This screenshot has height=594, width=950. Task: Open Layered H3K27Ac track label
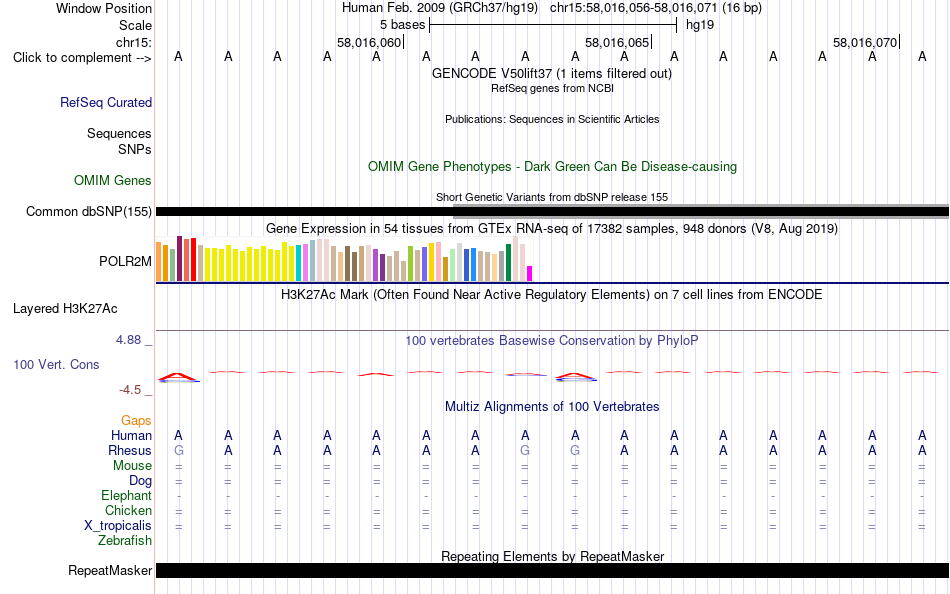point(65,309)
